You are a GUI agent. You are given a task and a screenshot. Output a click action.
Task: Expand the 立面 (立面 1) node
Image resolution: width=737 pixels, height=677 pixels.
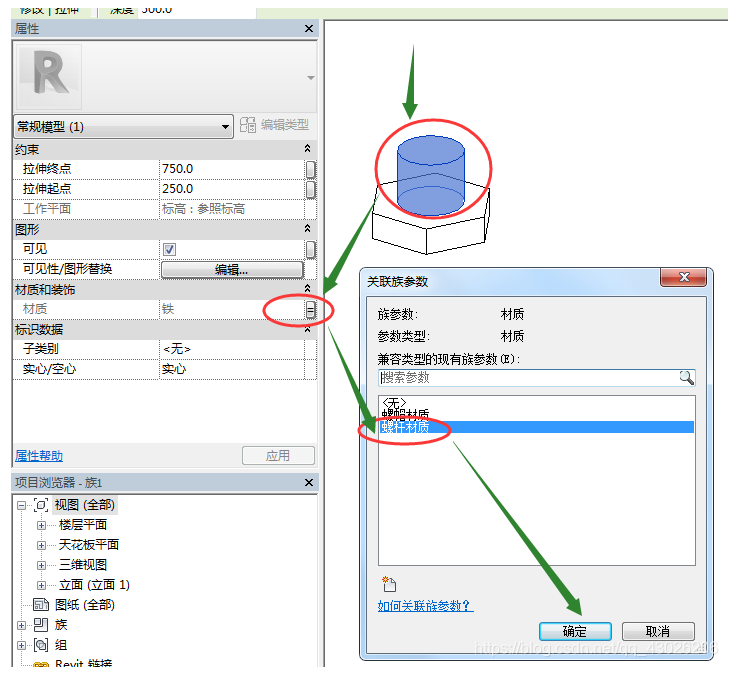tap(41, 585)
